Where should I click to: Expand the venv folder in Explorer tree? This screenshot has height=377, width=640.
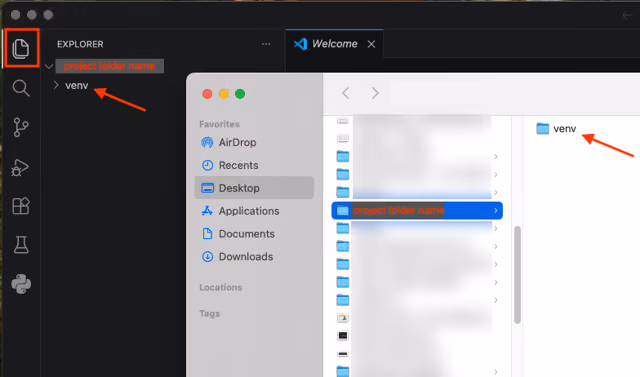(56, 85)
